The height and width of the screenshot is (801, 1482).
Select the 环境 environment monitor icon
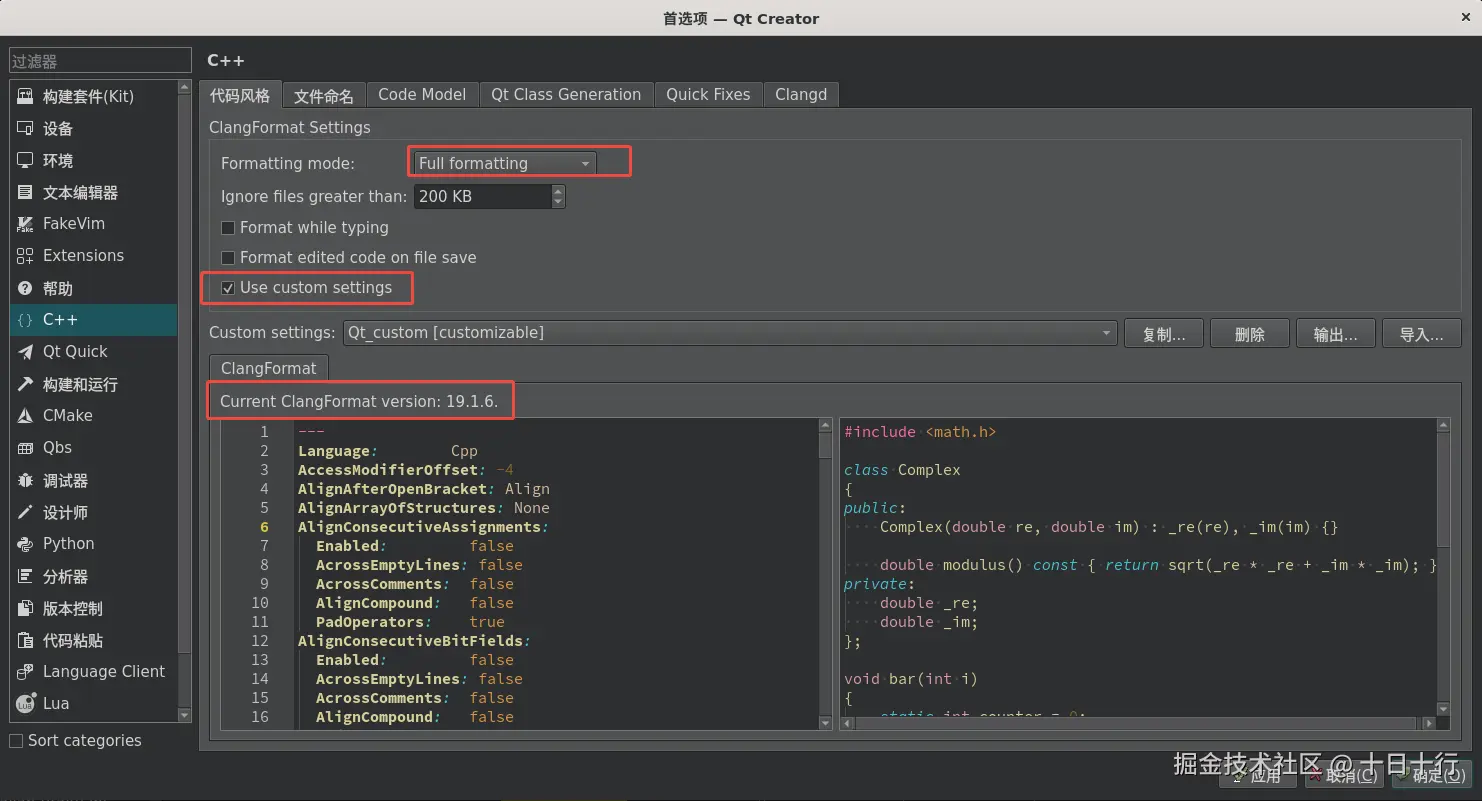[x=25, y=160]
